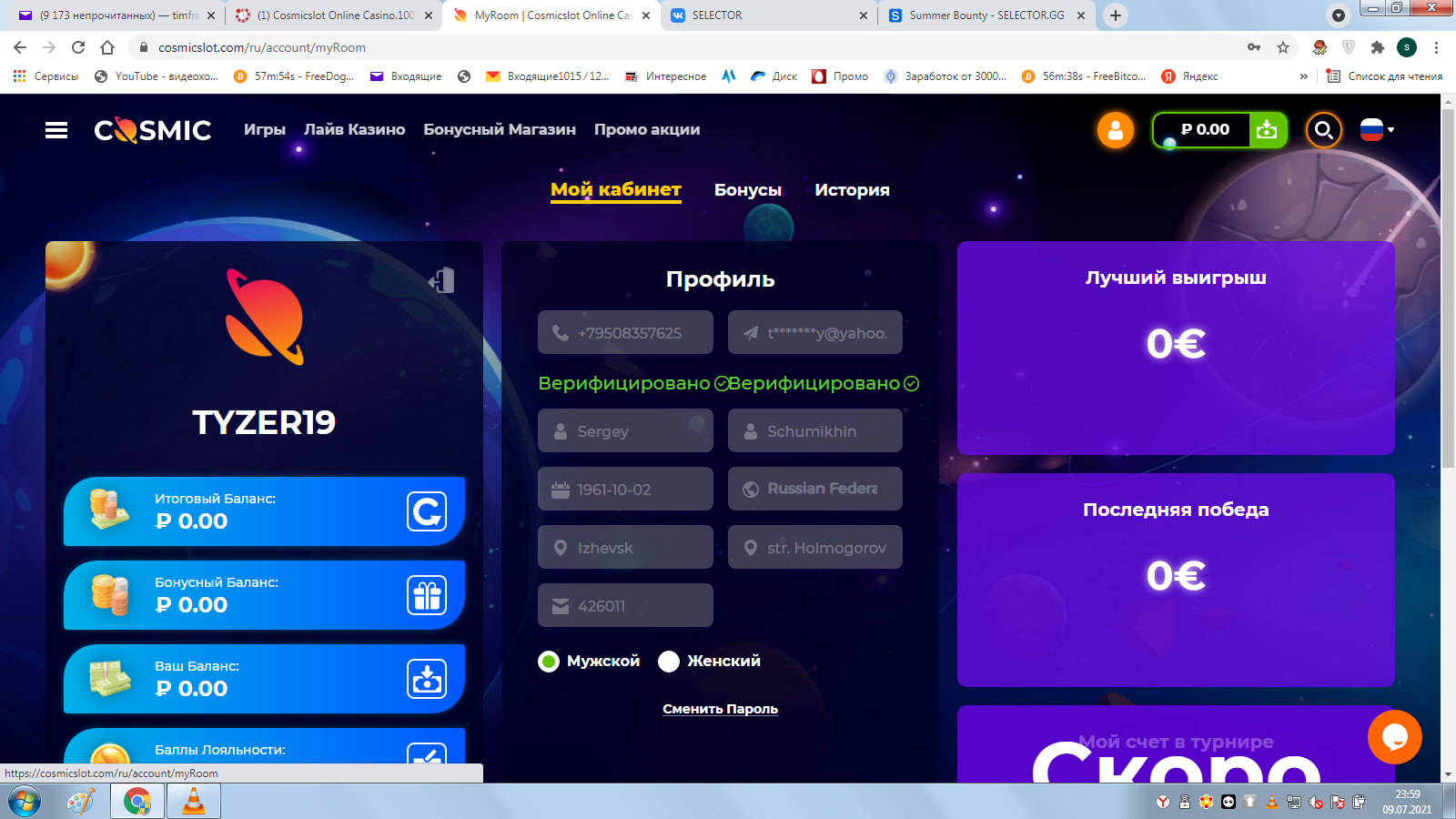Image resolution: width=1456 pixels, height=819 pixels.
Task: Open the Промо акции menu item
Action: coord(647,130)
